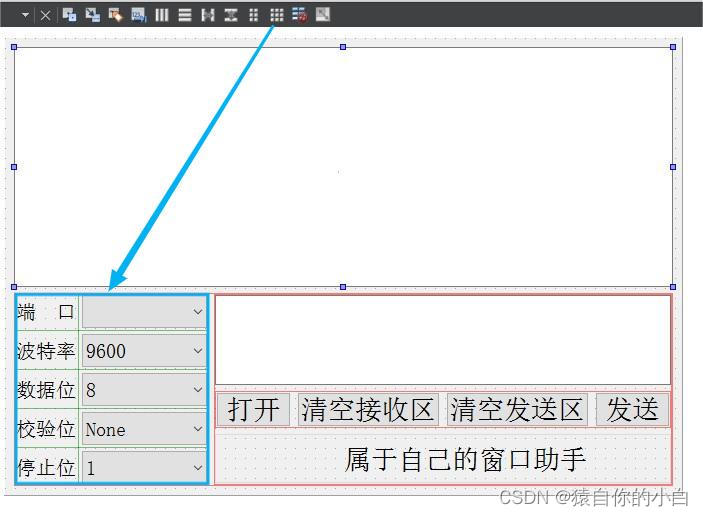Viewport: 703px width, 516px height.
Task: Select the large receive text area widget
Action: (343, 167)
